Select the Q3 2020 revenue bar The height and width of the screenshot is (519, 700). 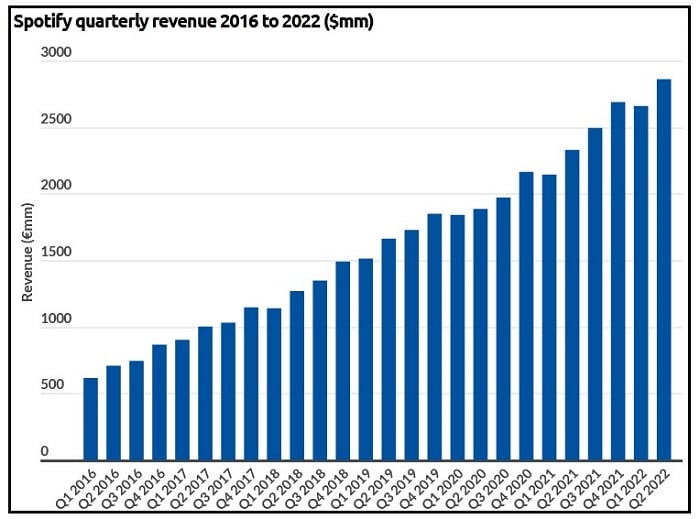pos(504,329)
